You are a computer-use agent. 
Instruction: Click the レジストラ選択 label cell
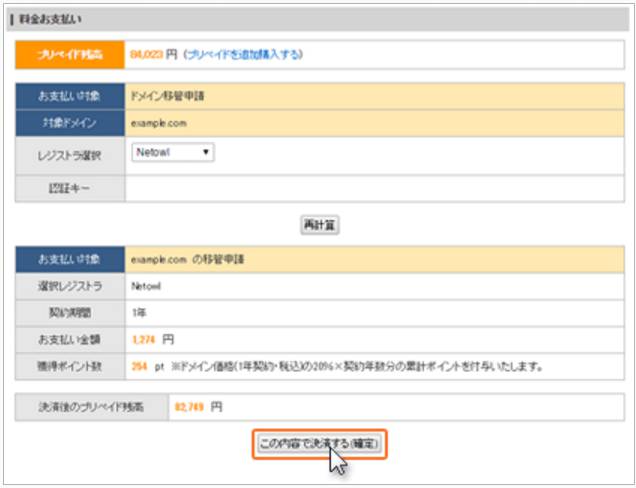pos(70,156)
